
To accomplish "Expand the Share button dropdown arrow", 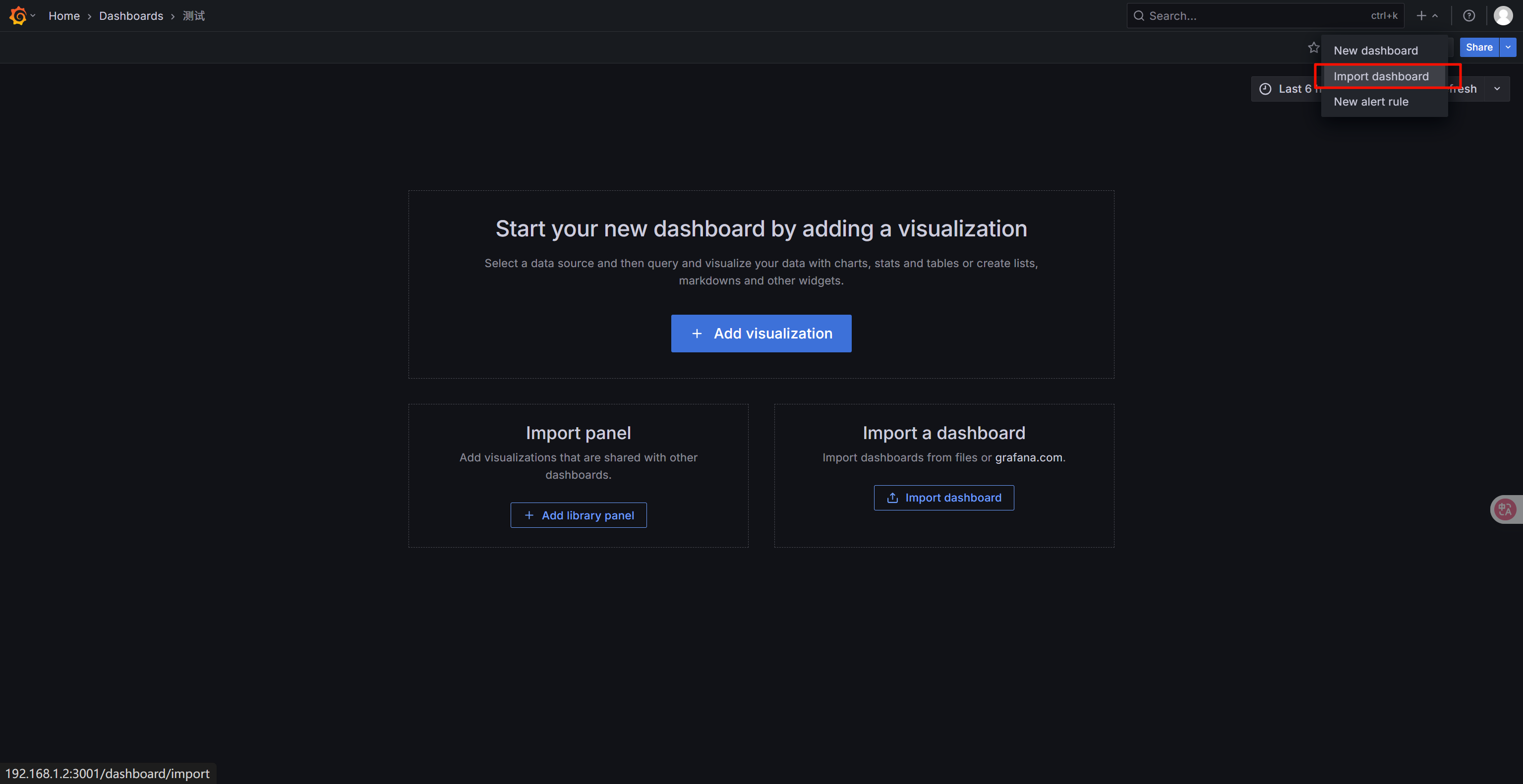I will coord(1508,47).
